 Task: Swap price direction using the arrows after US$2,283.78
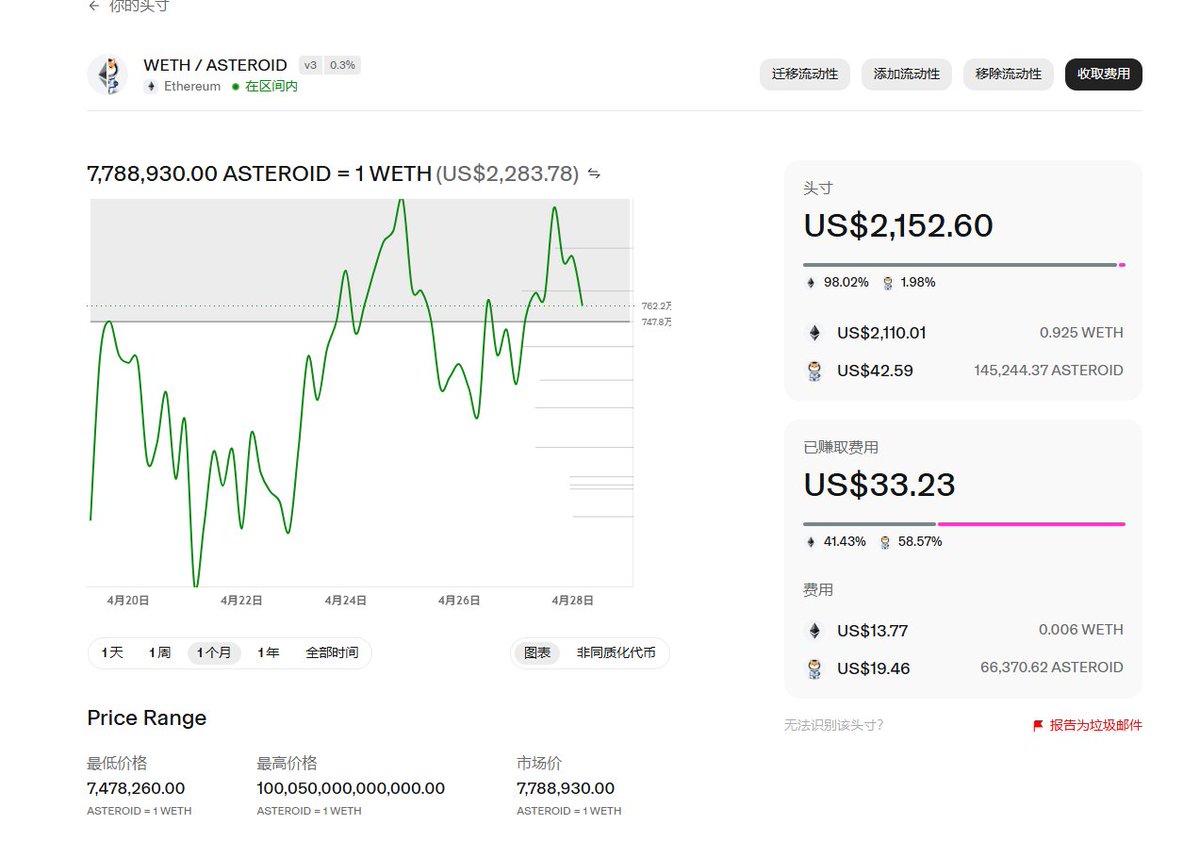click(594, 174)
